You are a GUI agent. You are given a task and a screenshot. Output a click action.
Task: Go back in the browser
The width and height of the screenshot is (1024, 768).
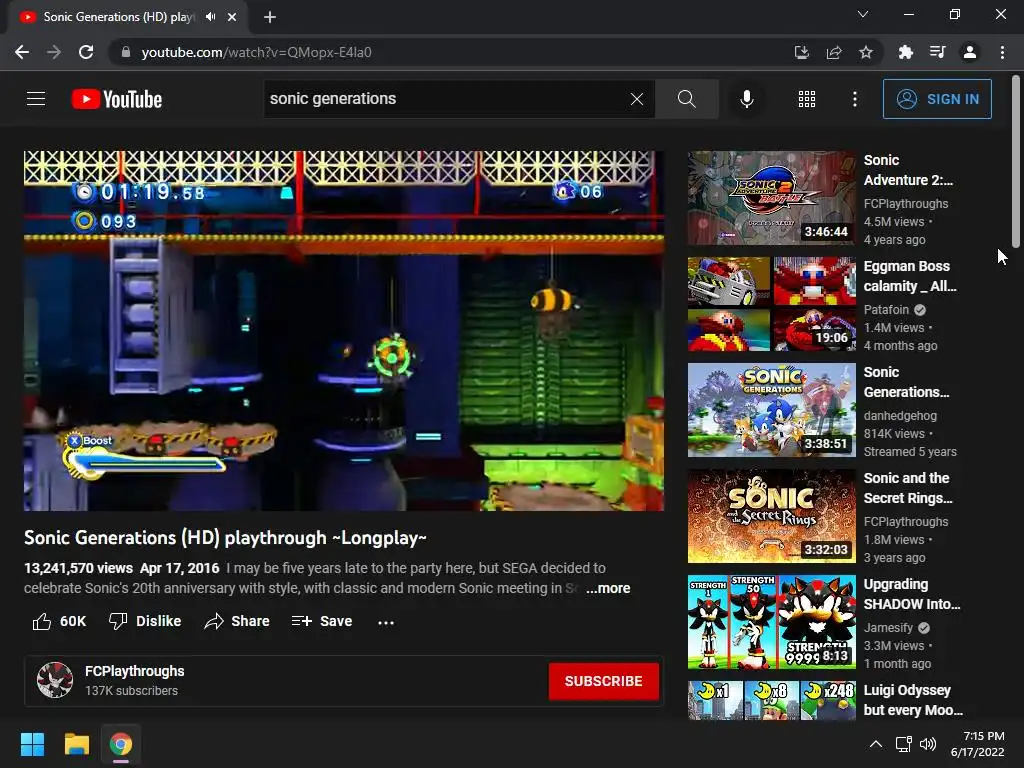coord(22,52)
